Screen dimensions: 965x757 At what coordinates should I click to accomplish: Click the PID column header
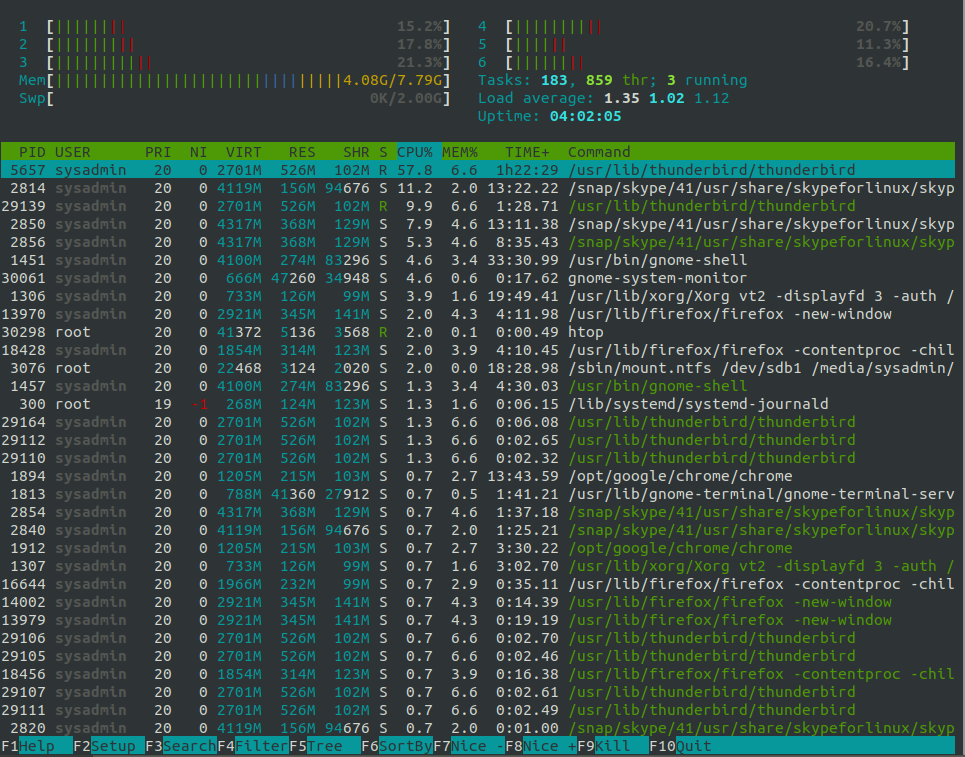click(32, 152)
